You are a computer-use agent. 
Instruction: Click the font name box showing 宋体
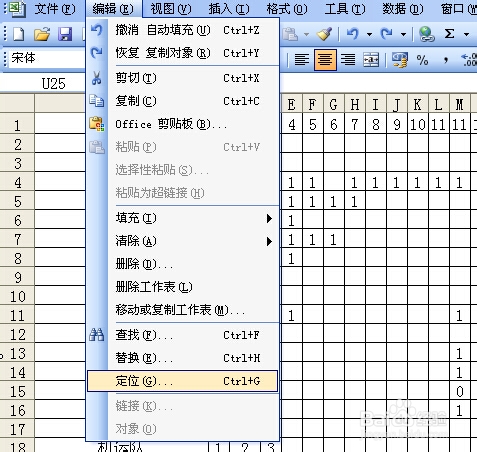46,58
